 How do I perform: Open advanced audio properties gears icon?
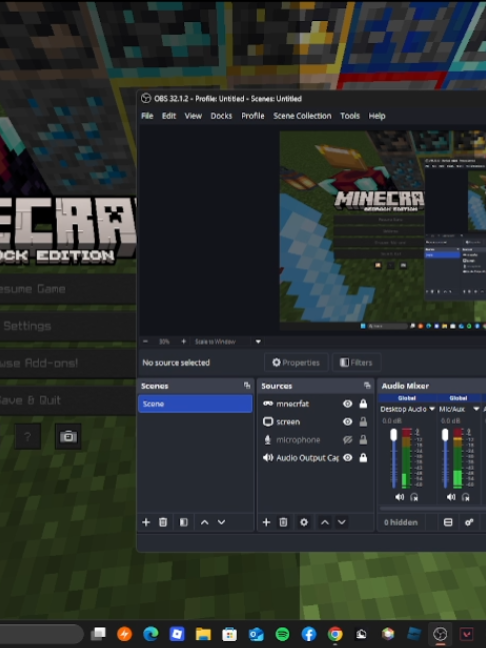[469, 522]
